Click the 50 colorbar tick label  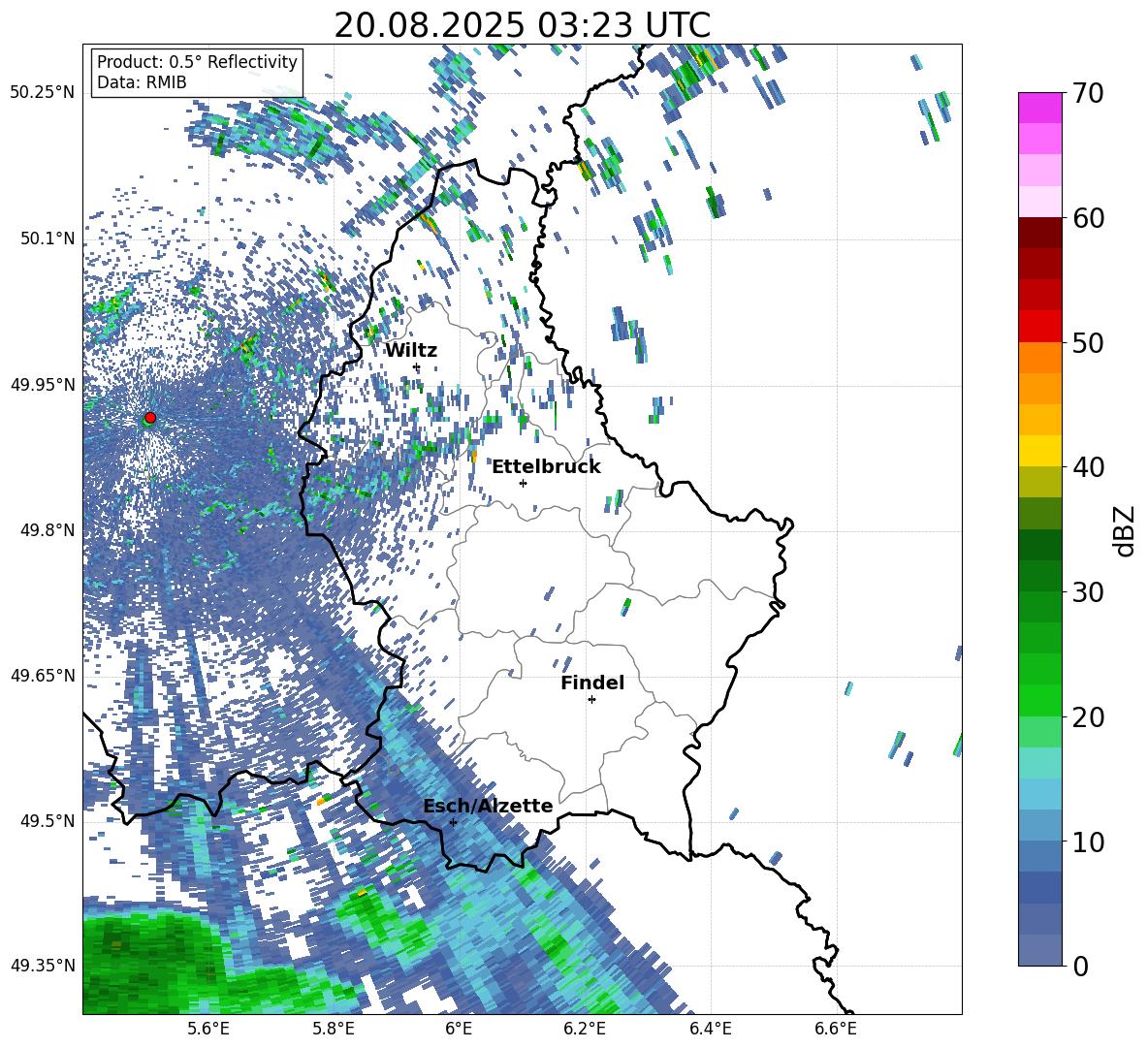1088,342
